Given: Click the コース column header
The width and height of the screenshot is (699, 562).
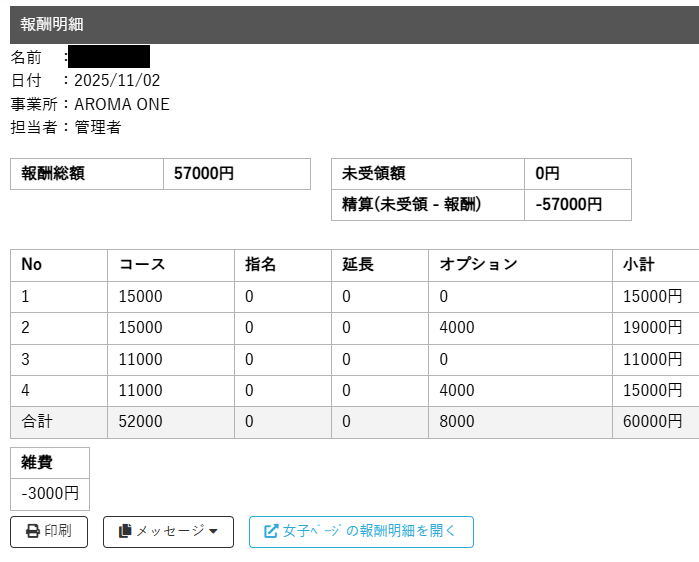Looking at the screenshot, I should pyautogui.click(x=142, y=265).
